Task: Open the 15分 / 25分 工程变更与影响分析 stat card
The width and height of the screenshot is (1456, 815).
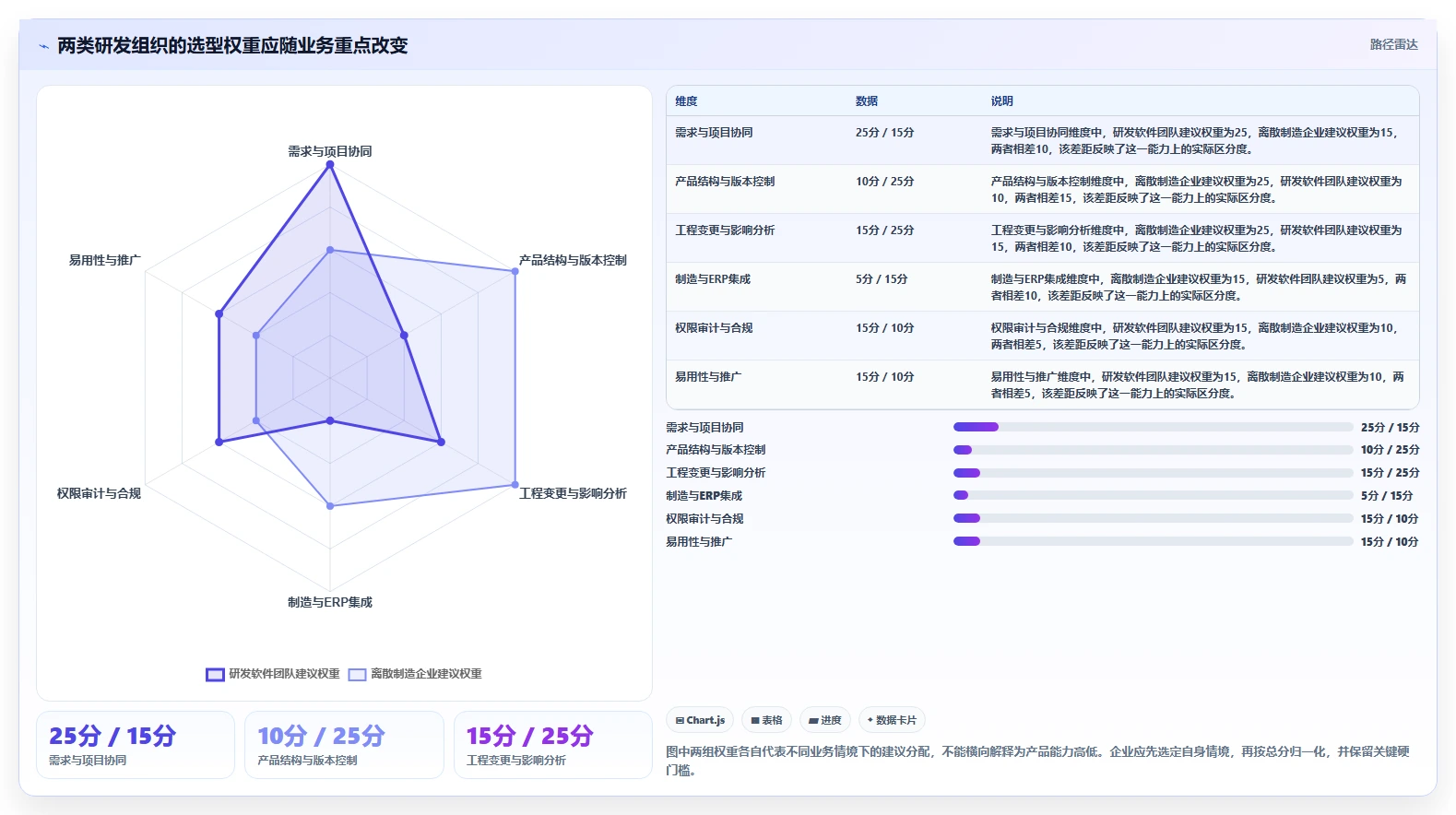Action: click(553, 745)
